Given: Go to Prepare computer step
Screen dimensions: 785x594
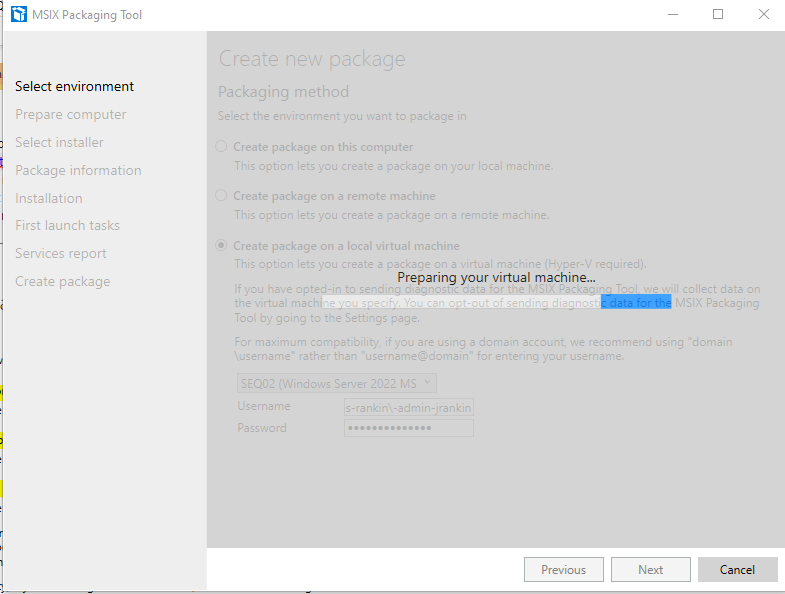Looking at the screenshot, I should pyautogui.click(x=70, y=115).
